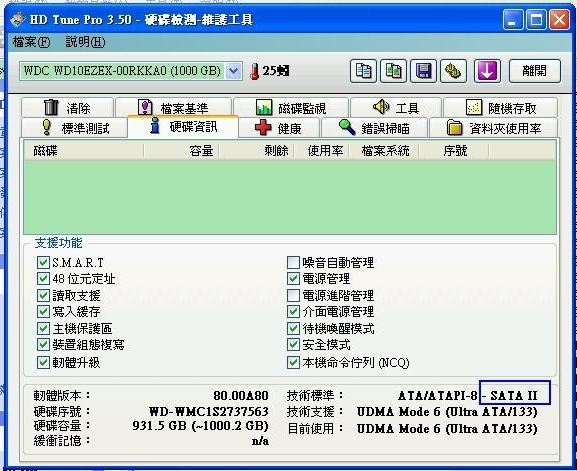Screen dimensions: 577x471
Task: Click the 序號 column header
Action: [x=454, y=150]
